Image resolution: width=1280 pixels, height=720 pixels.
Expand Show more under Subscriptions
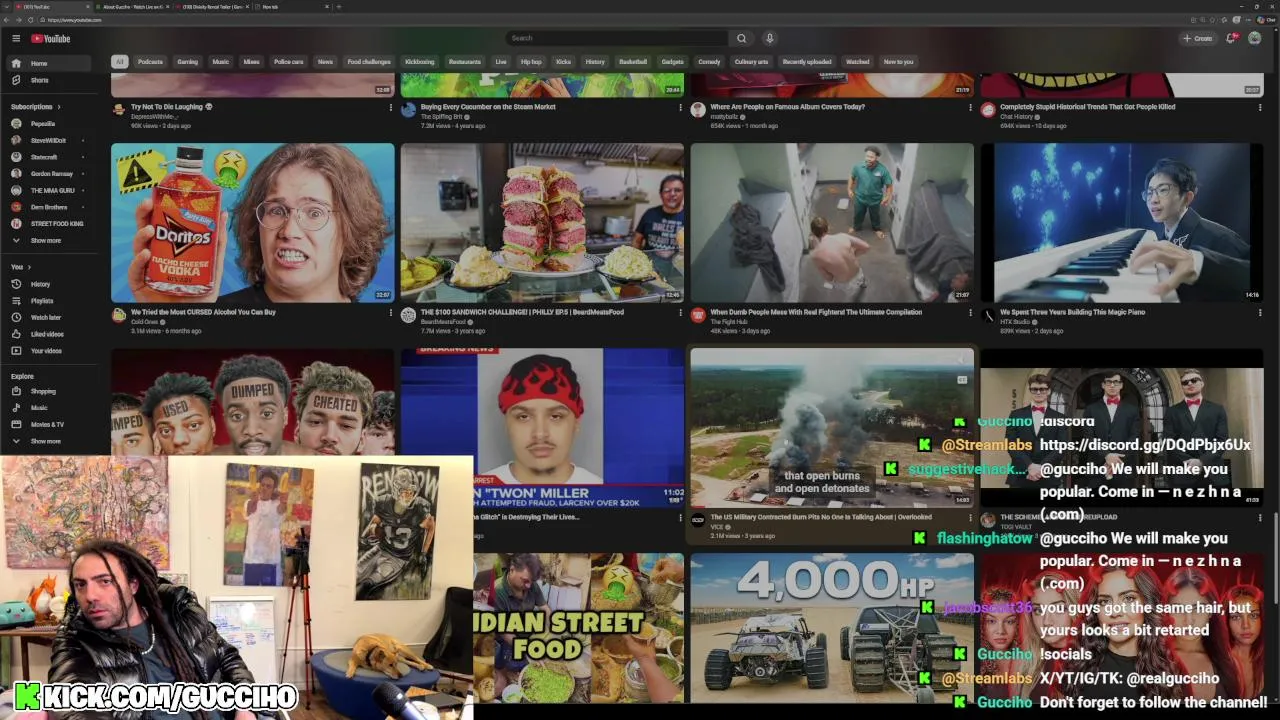[x=48, y=240]
